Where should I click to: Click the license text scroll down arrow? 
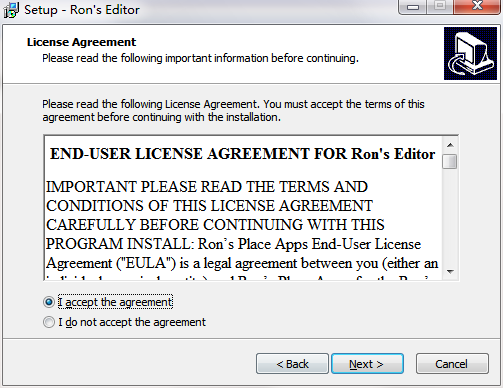[x=450, y=272]
